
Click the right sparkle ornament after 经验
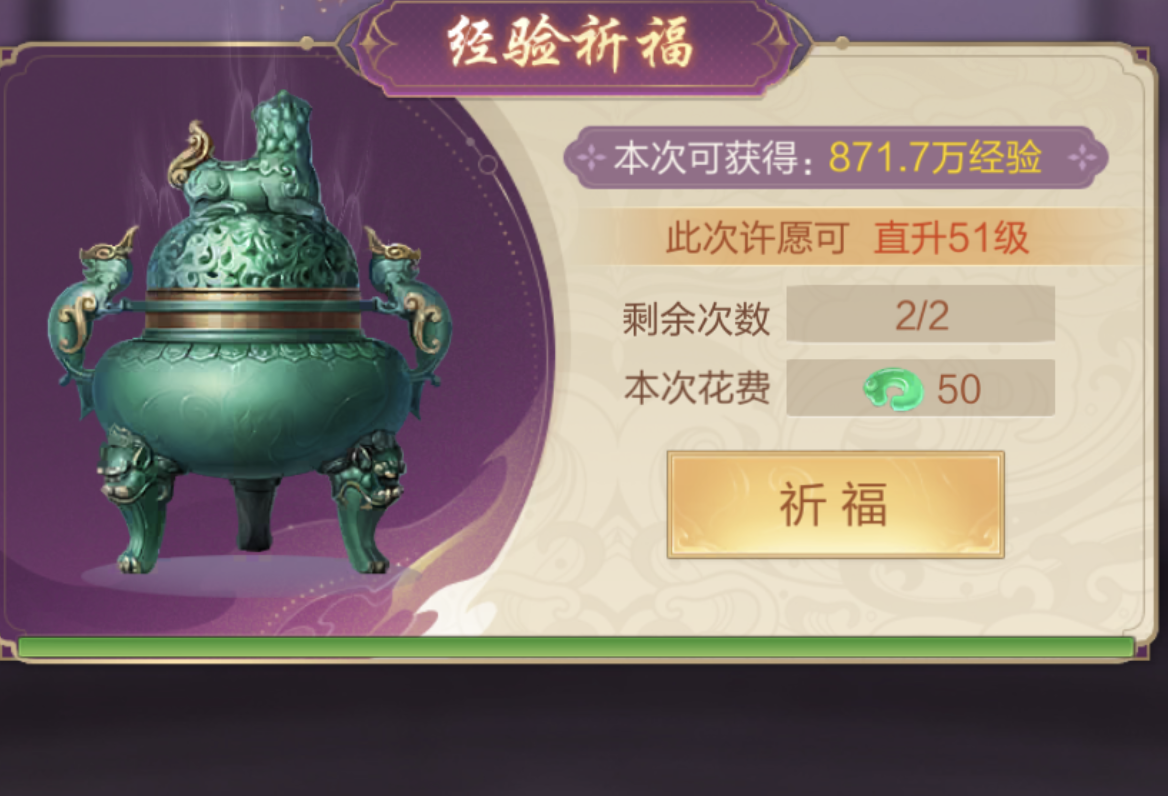1082,158
